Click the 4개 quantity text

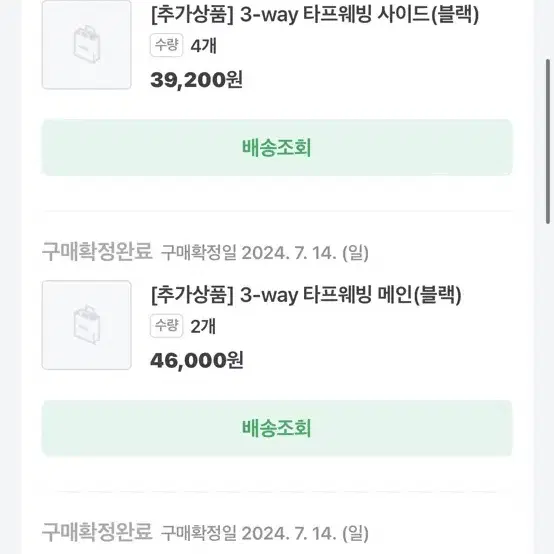point(203,46)
